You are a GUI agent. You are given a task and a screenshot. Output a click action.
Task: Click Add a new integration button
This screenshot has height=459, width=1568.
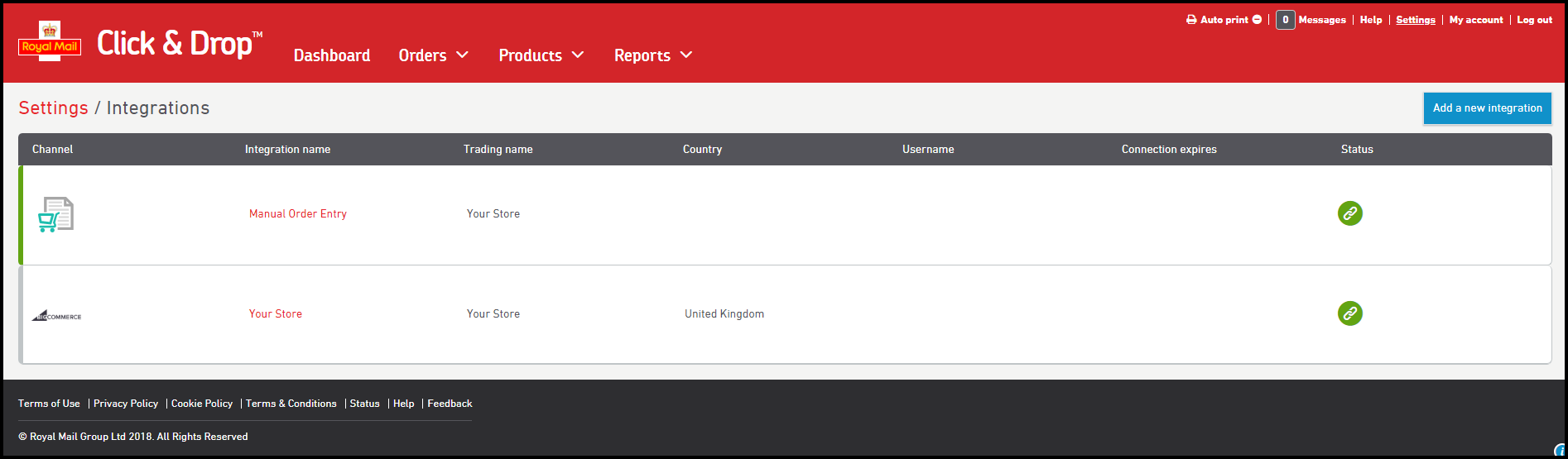pyautogui.click(x=1487, y=108)
